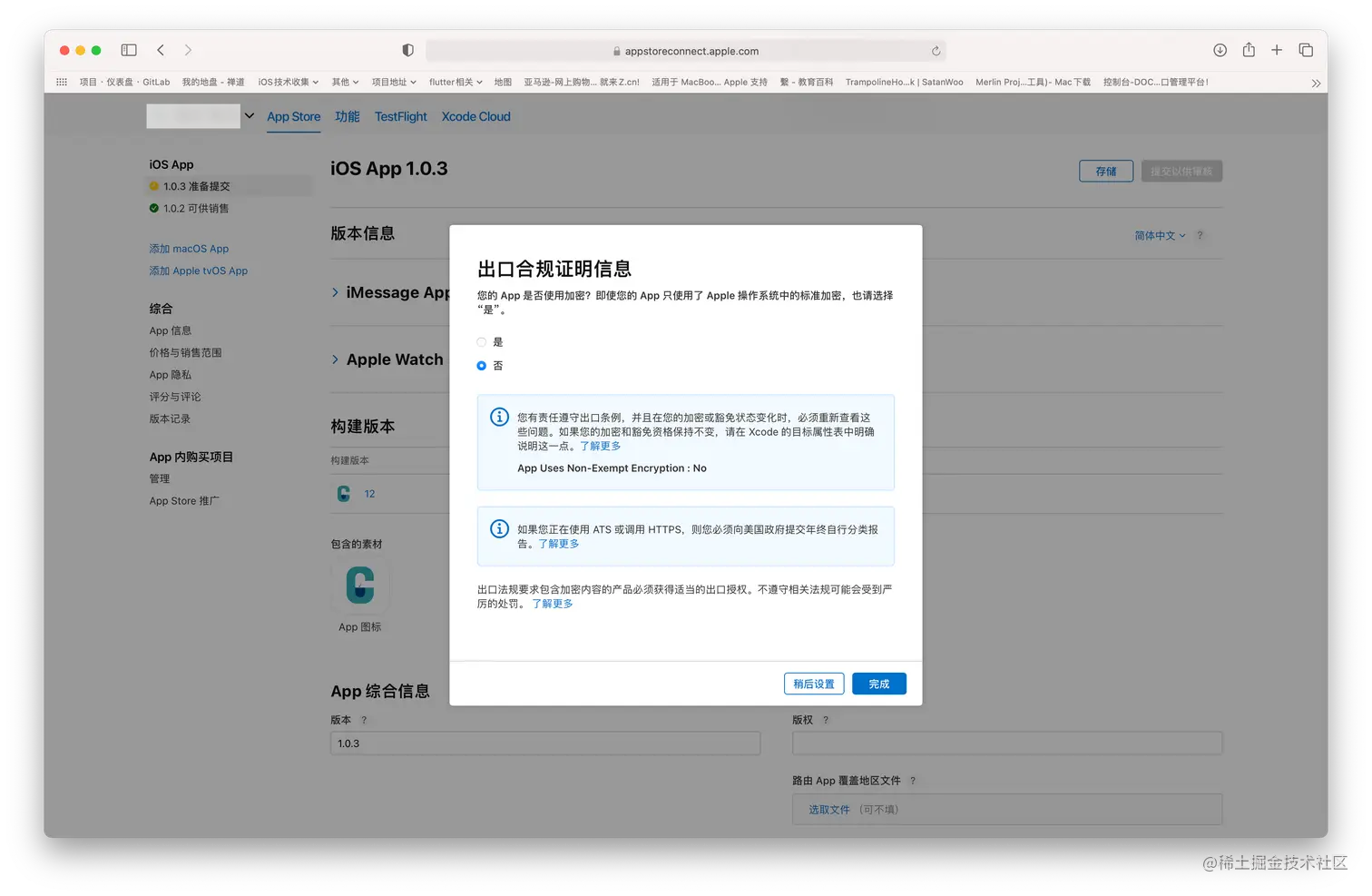Click help icon beside 版权 label
1372x896 pixels.
tap(826, 720)
